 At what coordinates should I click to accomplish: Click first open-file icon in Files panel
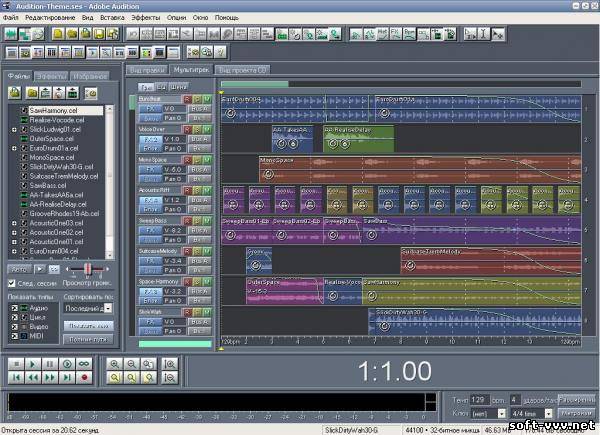tap(15, 93)
